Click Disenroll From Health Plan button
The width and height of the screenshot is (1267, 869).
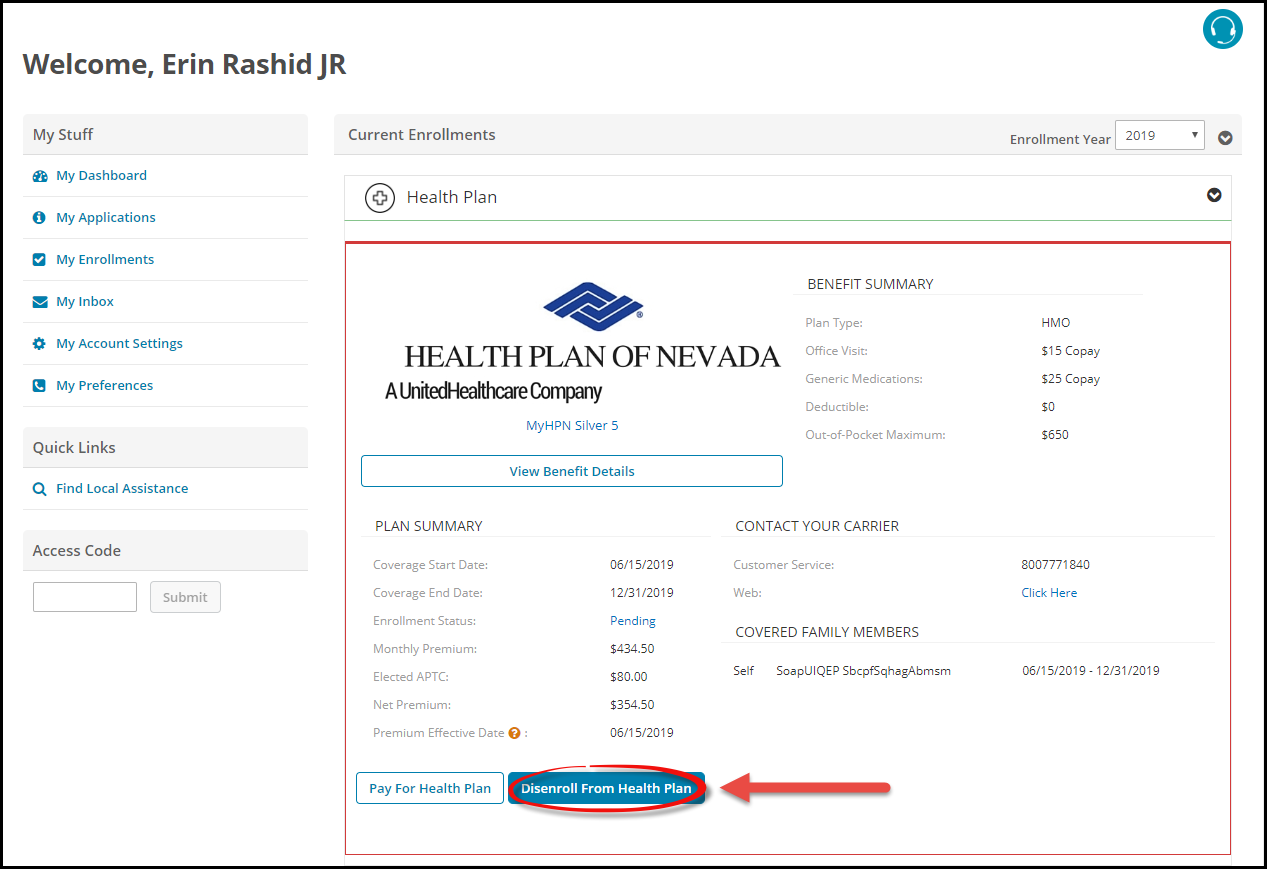(x=606, y=788)
